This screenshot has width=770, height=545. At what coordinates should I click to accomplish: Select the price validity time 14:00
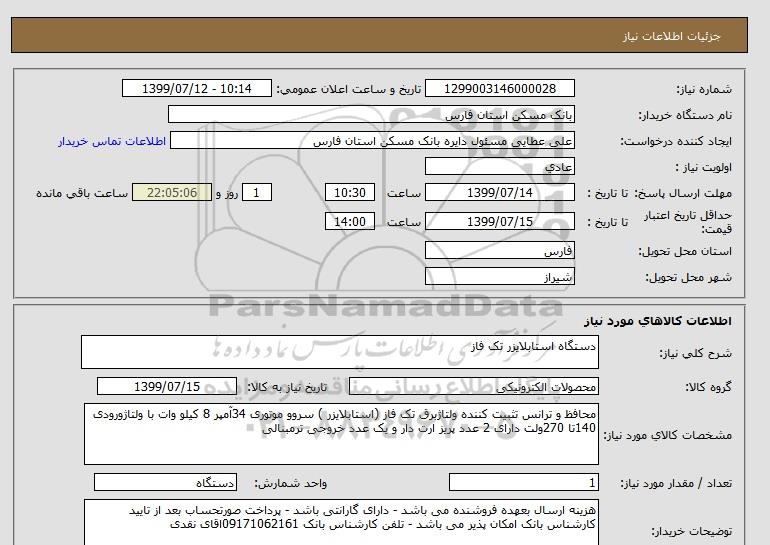coord(350,222)
